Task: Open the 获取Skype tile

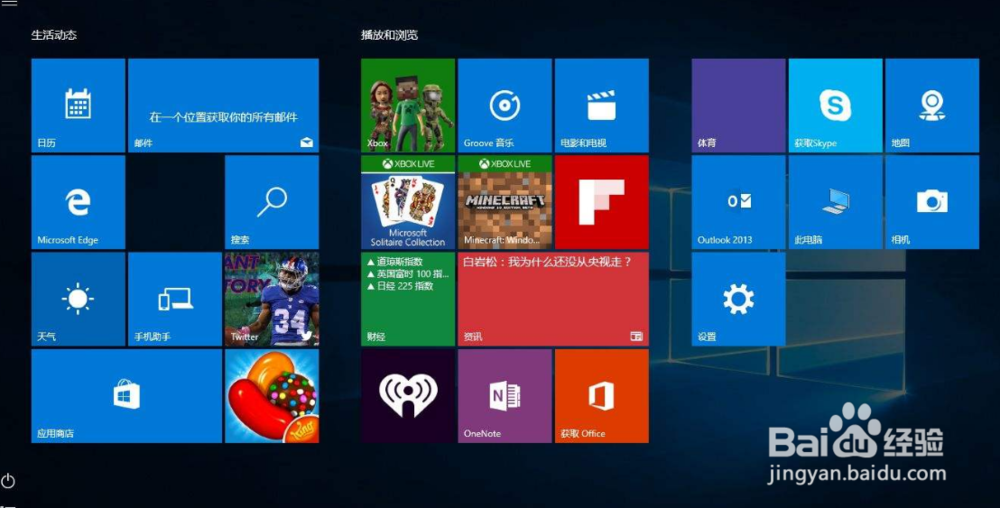Action: coord(835,105)
